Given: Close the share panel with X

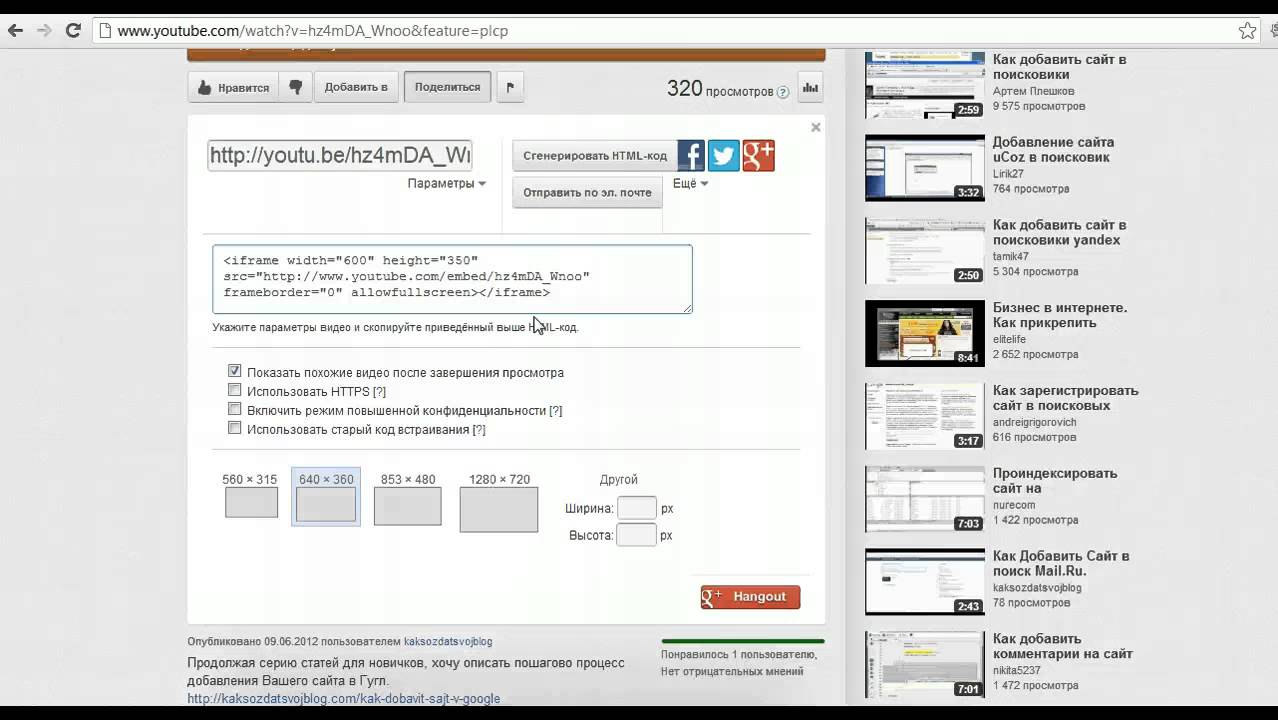Looking at the screenshot, I should click(815, 127).
